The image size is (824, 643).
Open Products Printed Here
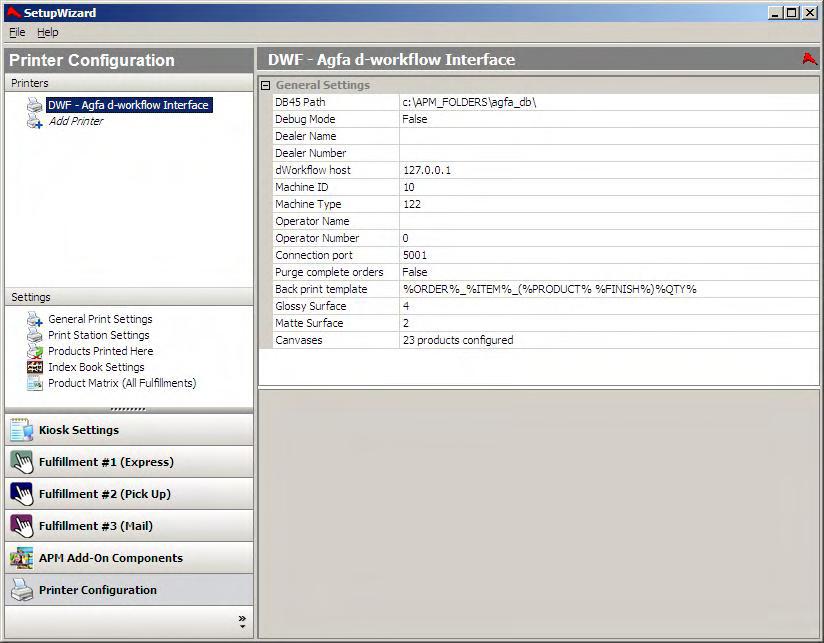click(x=101, y=351)
